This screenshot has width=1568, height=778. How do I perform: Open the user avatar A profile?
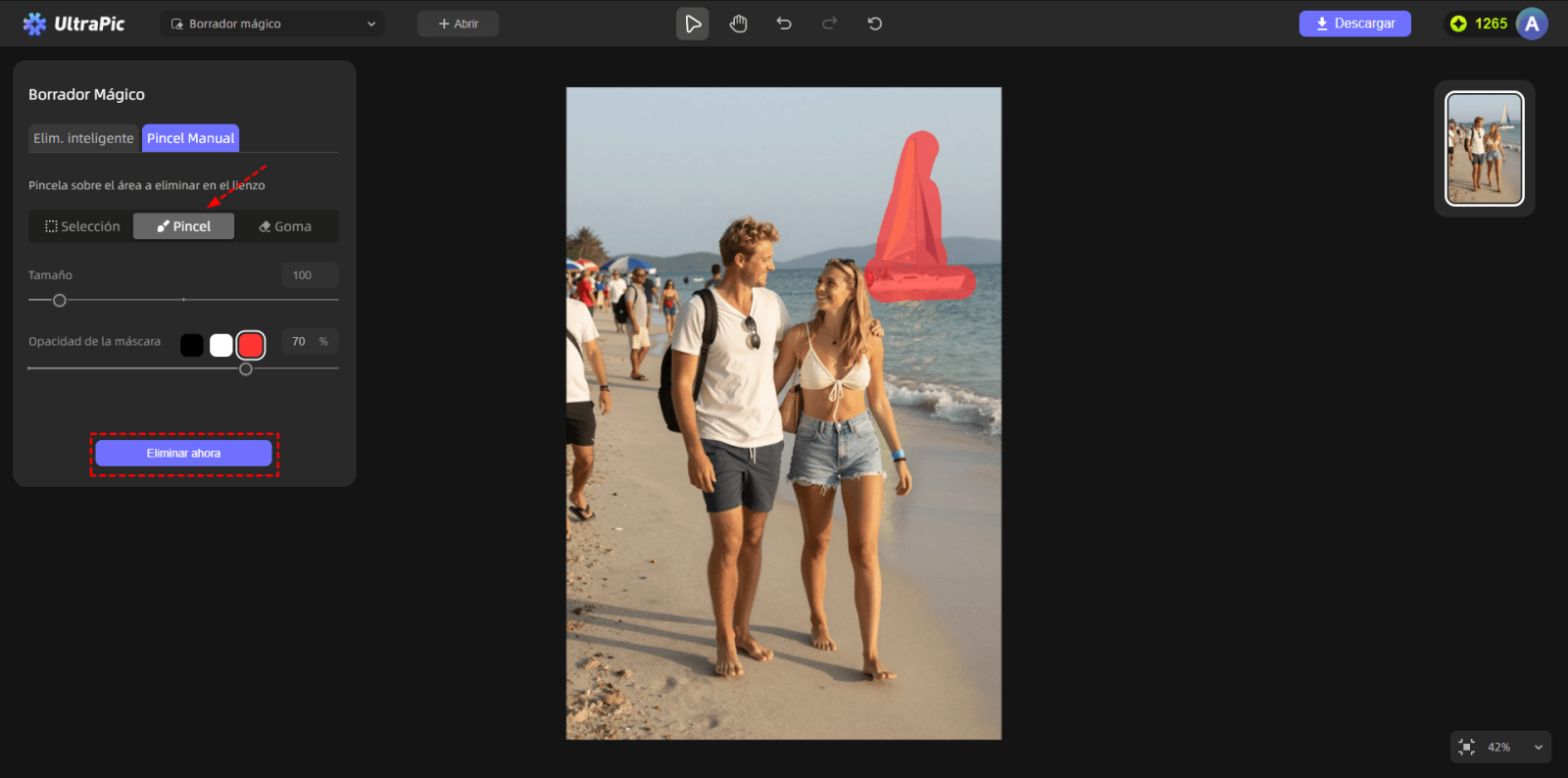1532,24
